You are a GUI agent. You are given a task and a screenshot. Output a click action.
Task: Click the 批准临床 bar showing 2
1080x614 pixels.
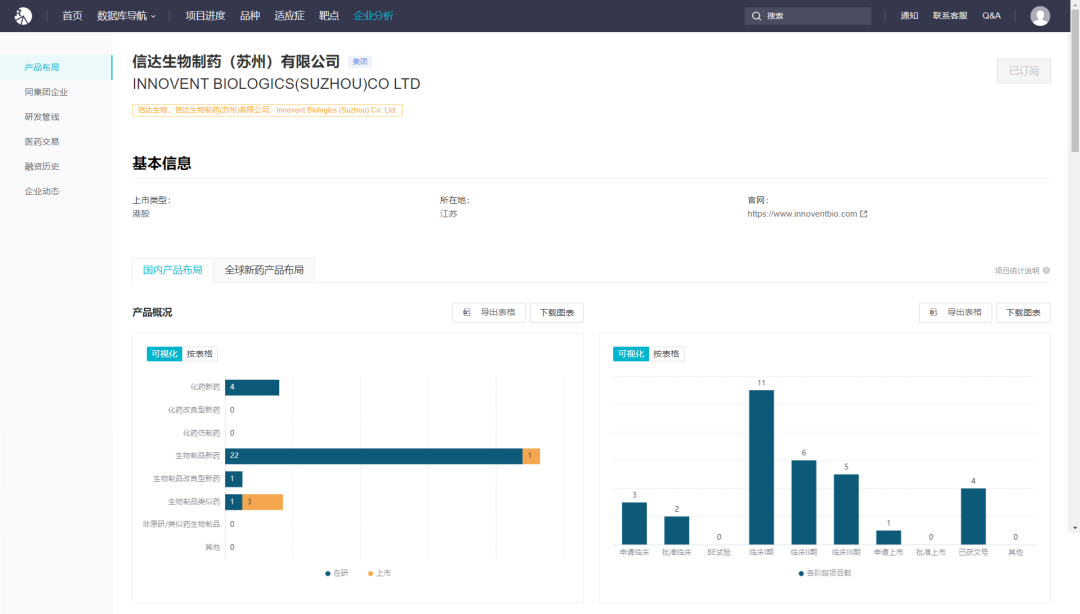pyautogui.click(x=676, y=531)
